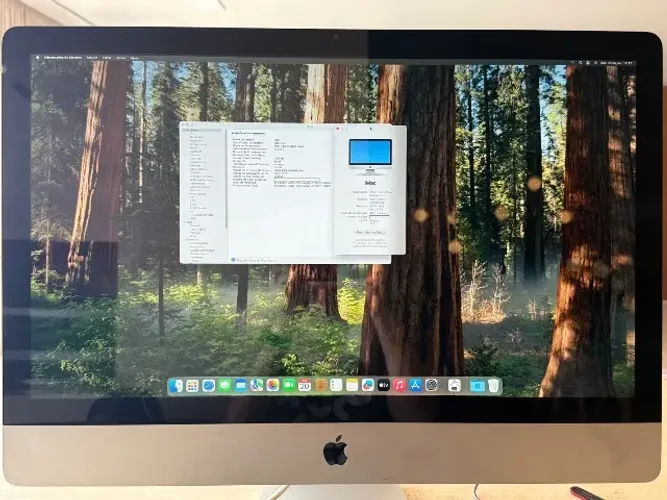The image size is (667, 500).
Task: Open the Reminders app in the dock
Action: (336, 386)
